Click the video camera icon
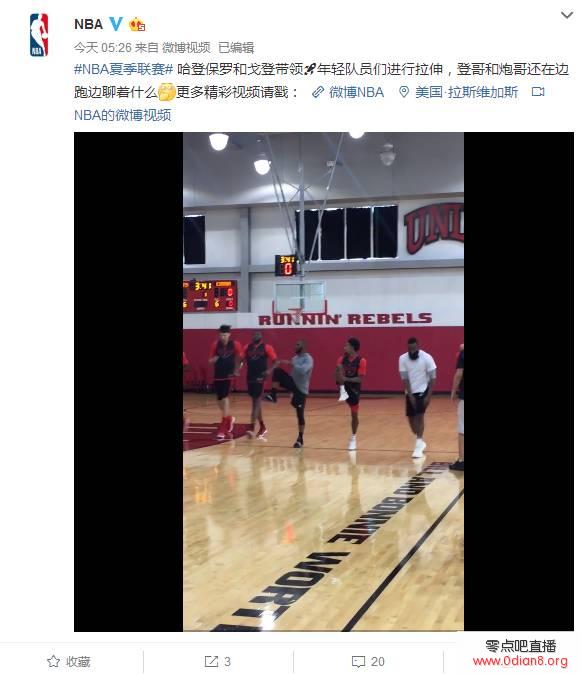This screenshot has width=582, height=674. [538, 92]
